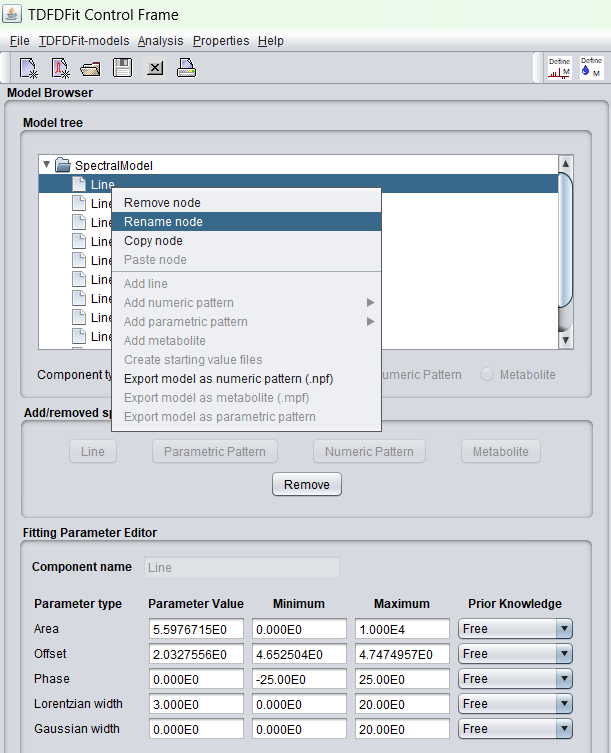This screenshot has height=753, width=611.
Task: Click the Java app icon in title bar
Action: pyautogui.click(x=12, y=13)
